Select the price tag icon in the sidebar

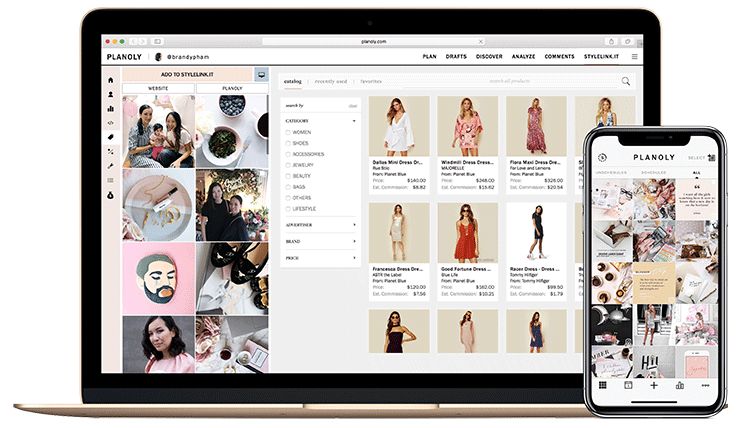111,137
